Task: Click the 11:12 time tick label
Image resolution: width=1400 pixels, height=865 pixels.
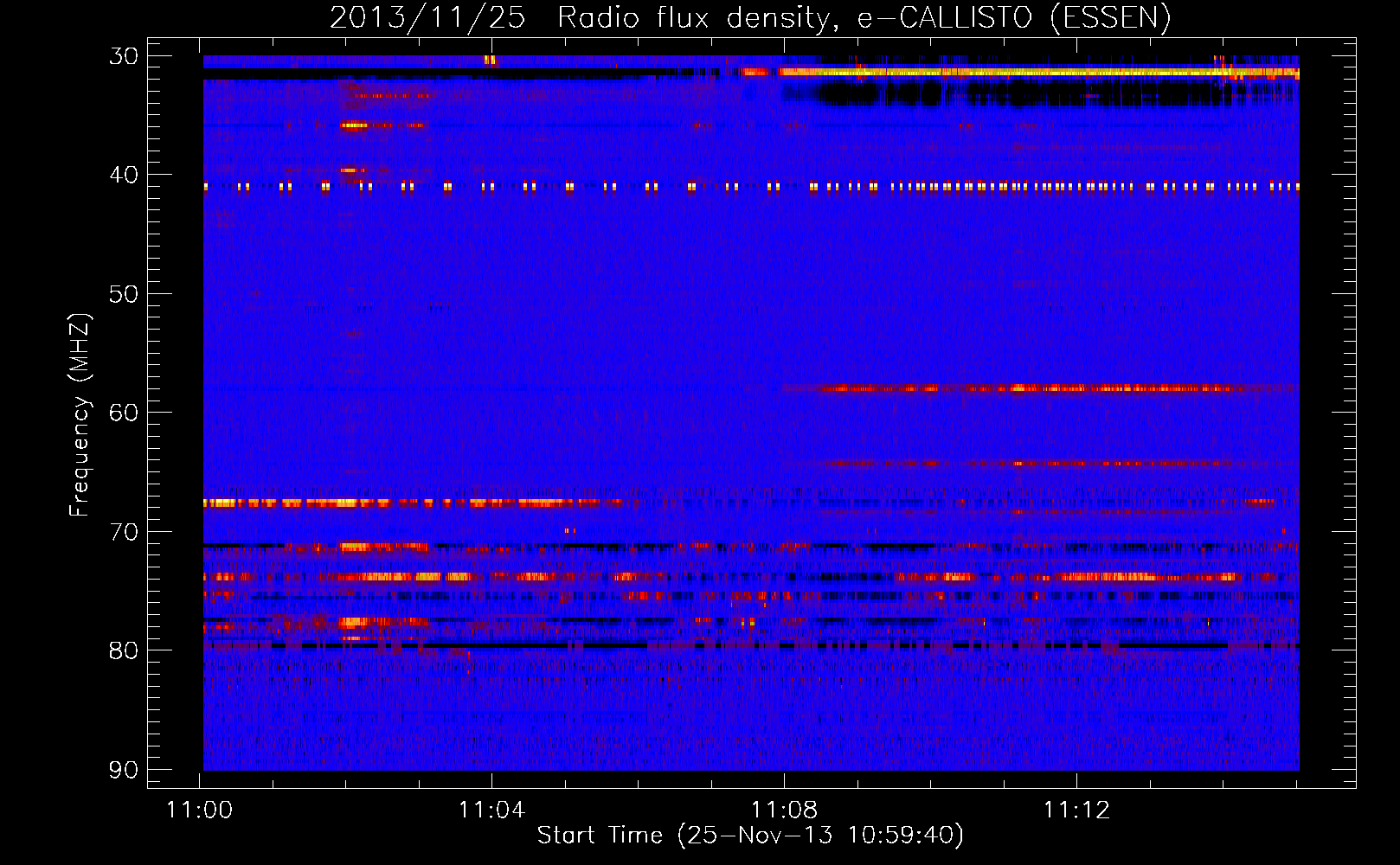Action: (x=1076, y=811)
